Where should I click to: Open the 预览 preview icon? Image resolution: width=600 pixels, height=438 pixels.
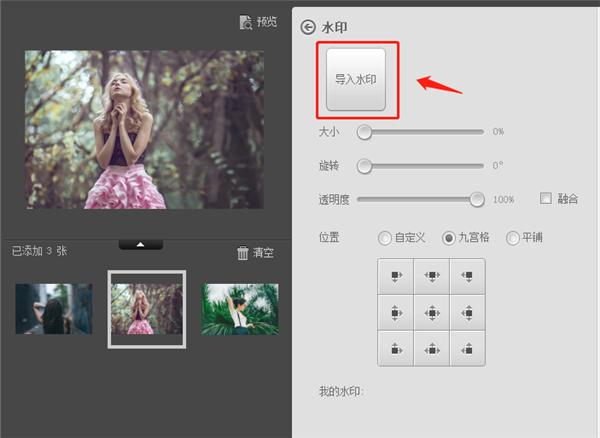247,21
